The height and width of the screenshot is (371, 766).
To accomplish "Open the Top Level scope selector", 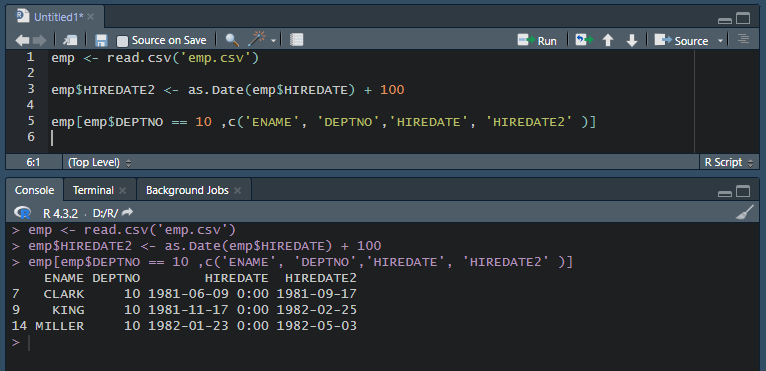I will tap(100, 162).
